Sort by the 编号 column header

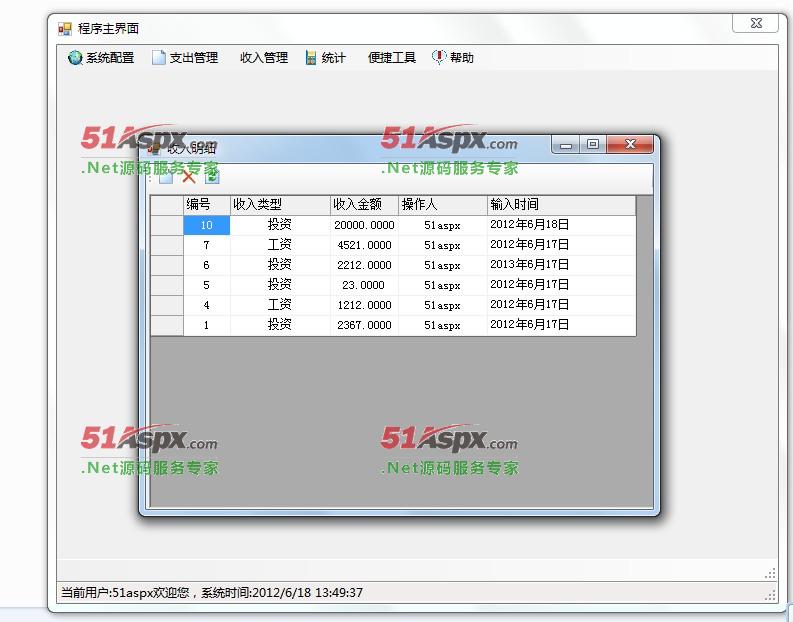pos(206,205)
